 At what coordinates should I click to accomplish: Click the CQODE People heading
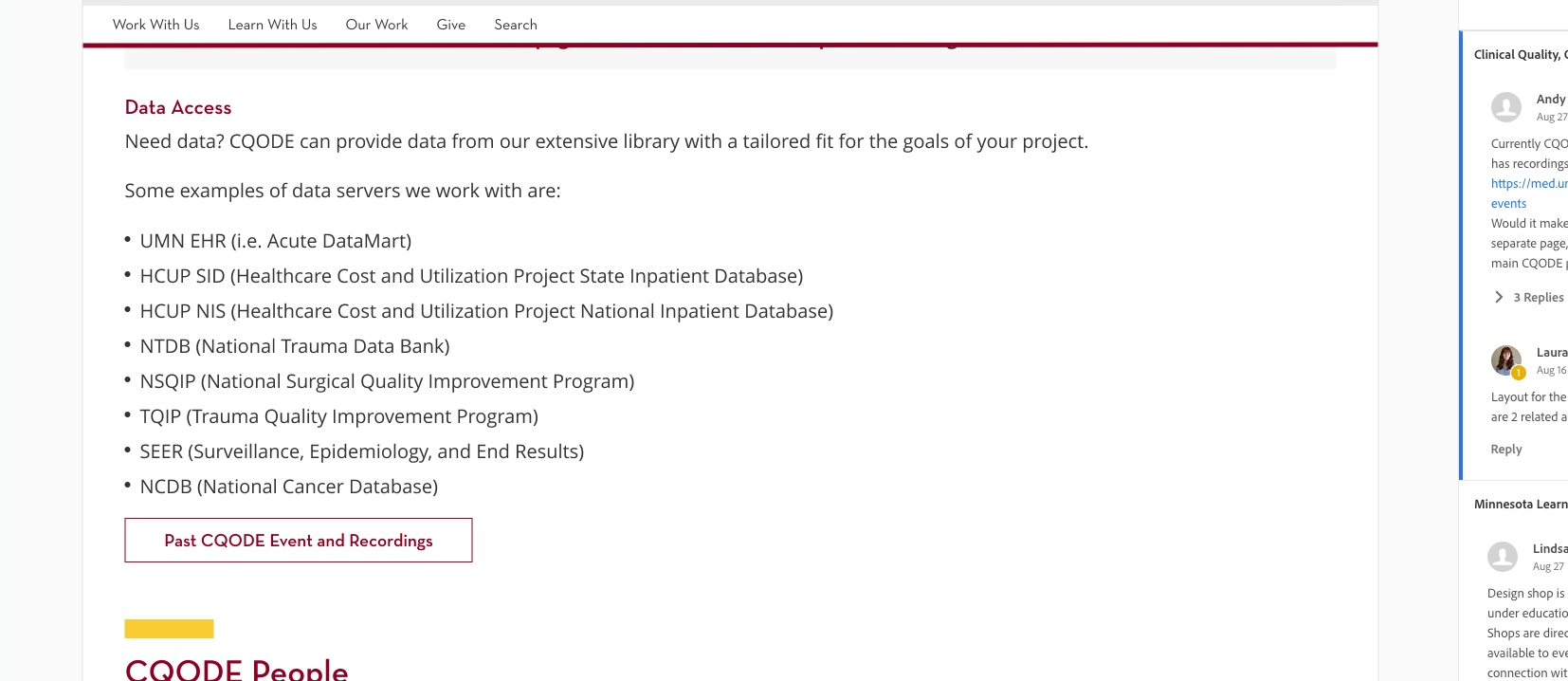(x=236, y=669)
